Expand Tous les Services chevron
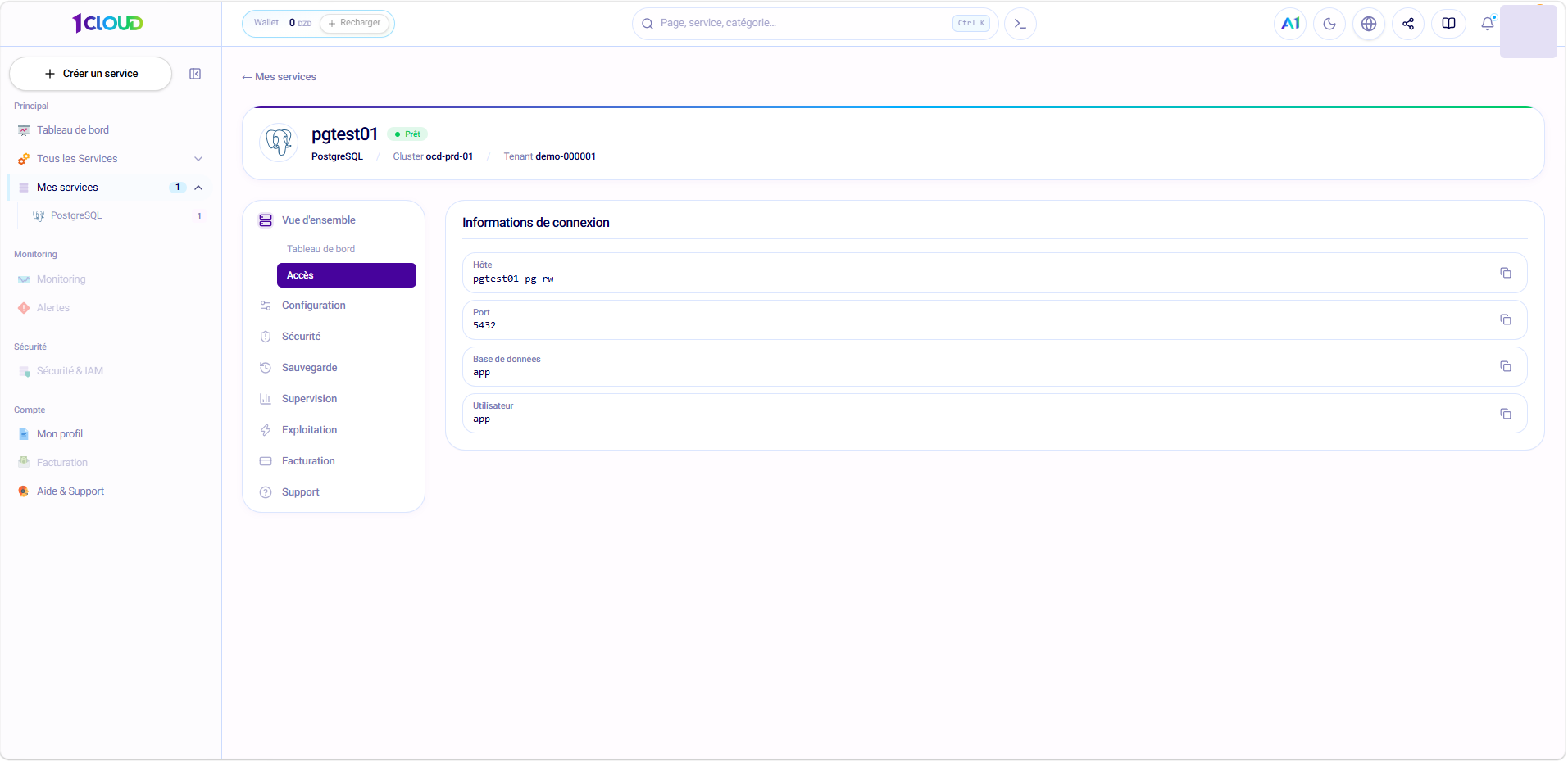Image resolution: width=1568 pixels, height=761 pixels. (198, 159)
